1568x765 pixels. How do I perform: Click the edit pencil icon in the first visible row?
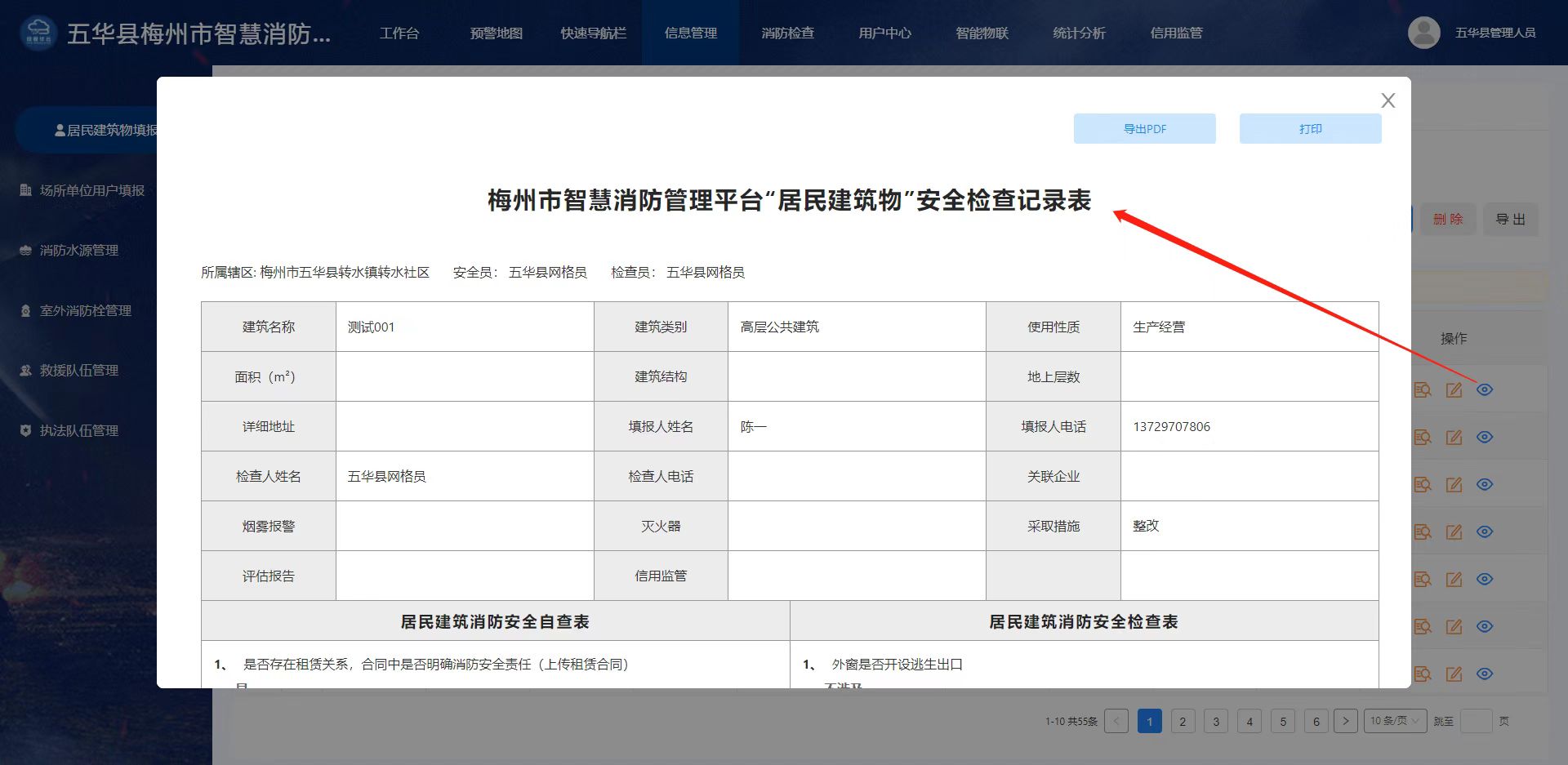click(x=1454, y=389)
